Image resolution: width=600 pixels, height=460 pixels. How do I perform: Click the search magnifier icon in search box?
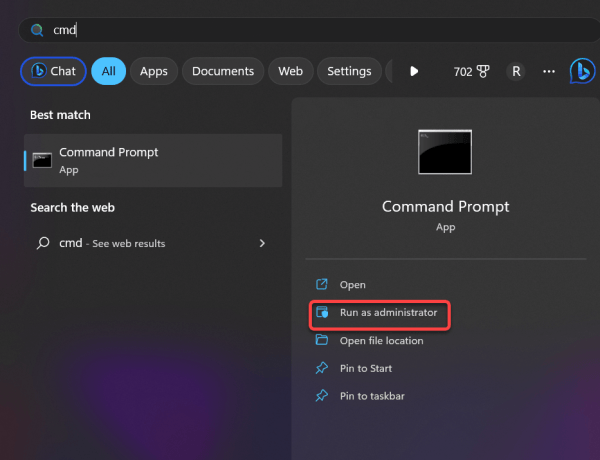coord(37,30)
